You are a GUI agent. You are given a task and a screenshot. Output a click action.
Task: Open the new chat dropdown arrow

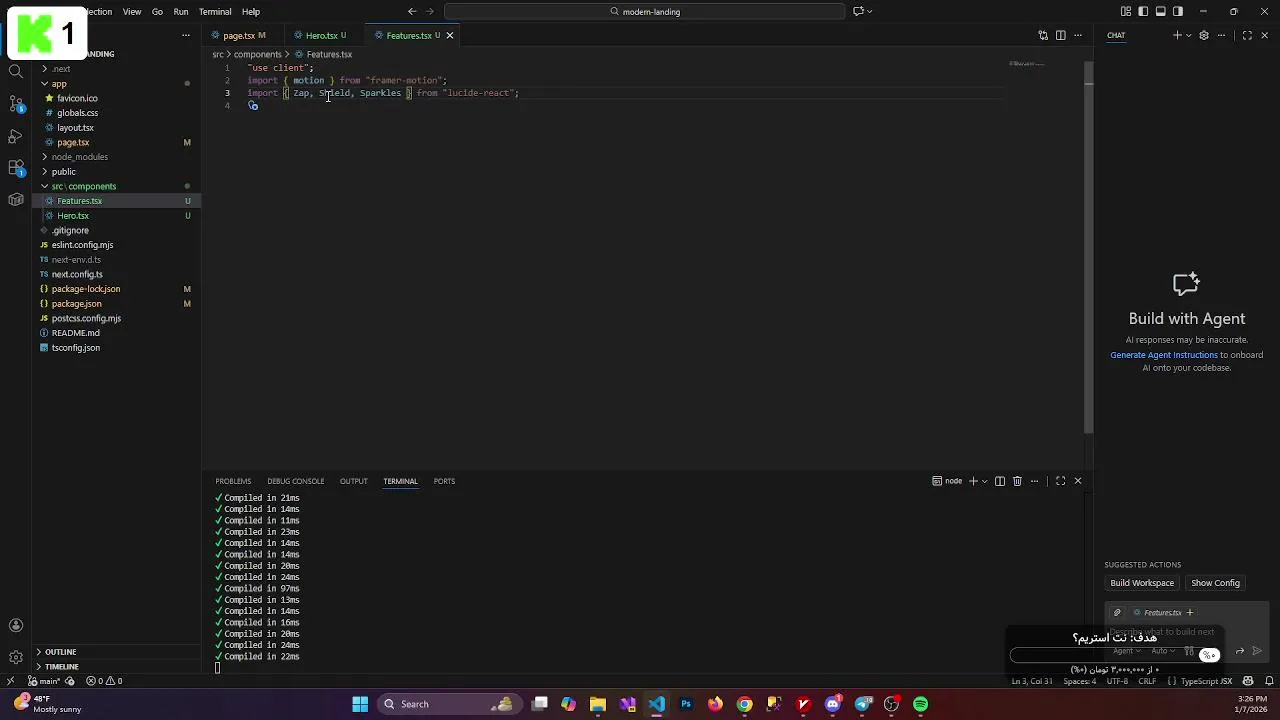(1188, 35)
